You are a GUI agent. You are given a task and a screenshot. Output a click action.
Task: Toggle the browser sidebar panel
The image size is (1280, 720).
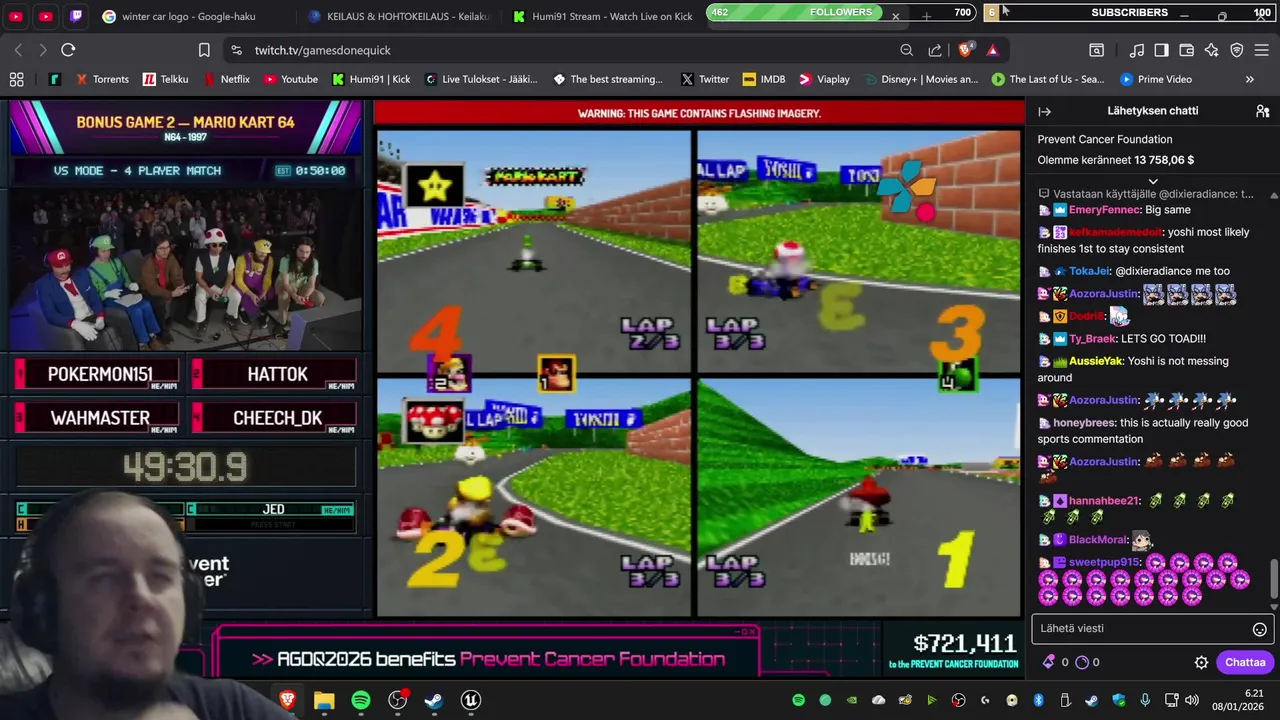coord(1161,50)
